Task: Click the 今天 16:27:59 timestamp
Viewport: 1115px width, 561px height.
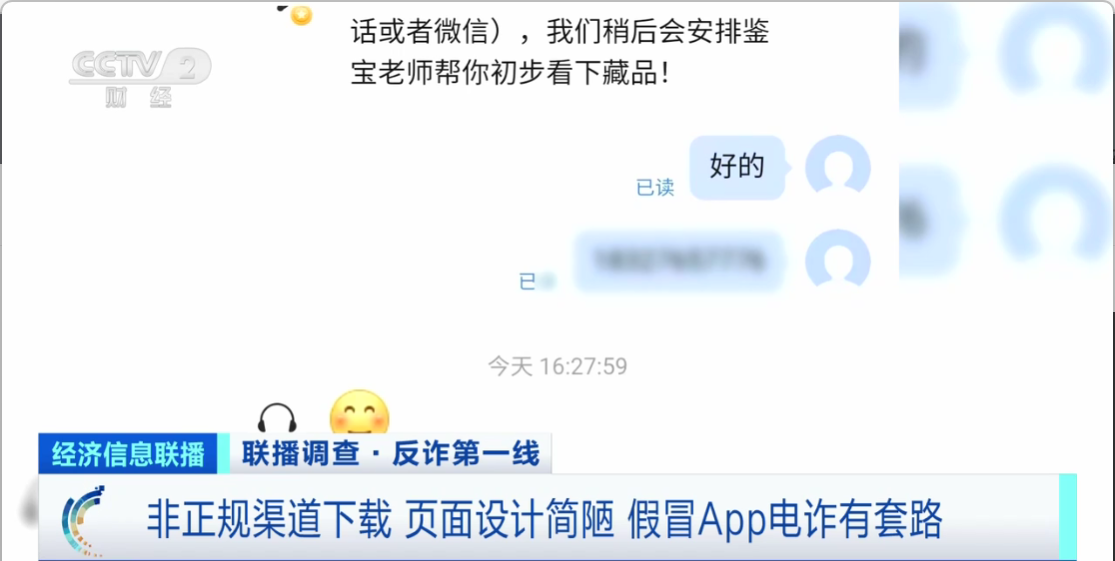Action: 558,366
